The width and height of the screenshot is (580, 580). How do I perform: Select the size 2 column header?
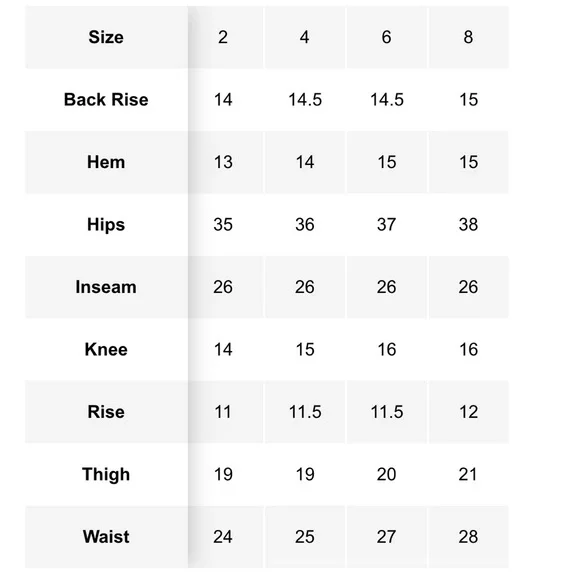point(223,37)
